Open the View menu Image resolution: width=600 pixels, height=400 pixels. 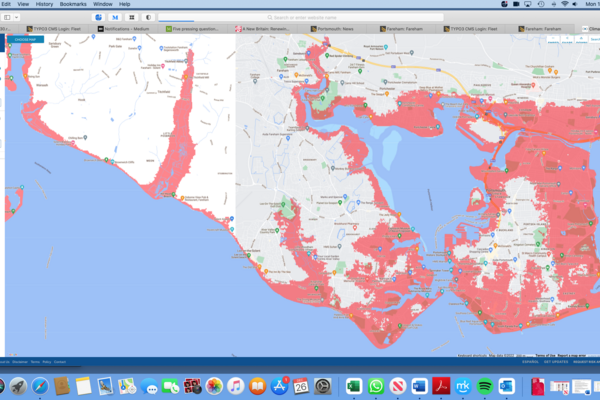(x=23, y=4)
